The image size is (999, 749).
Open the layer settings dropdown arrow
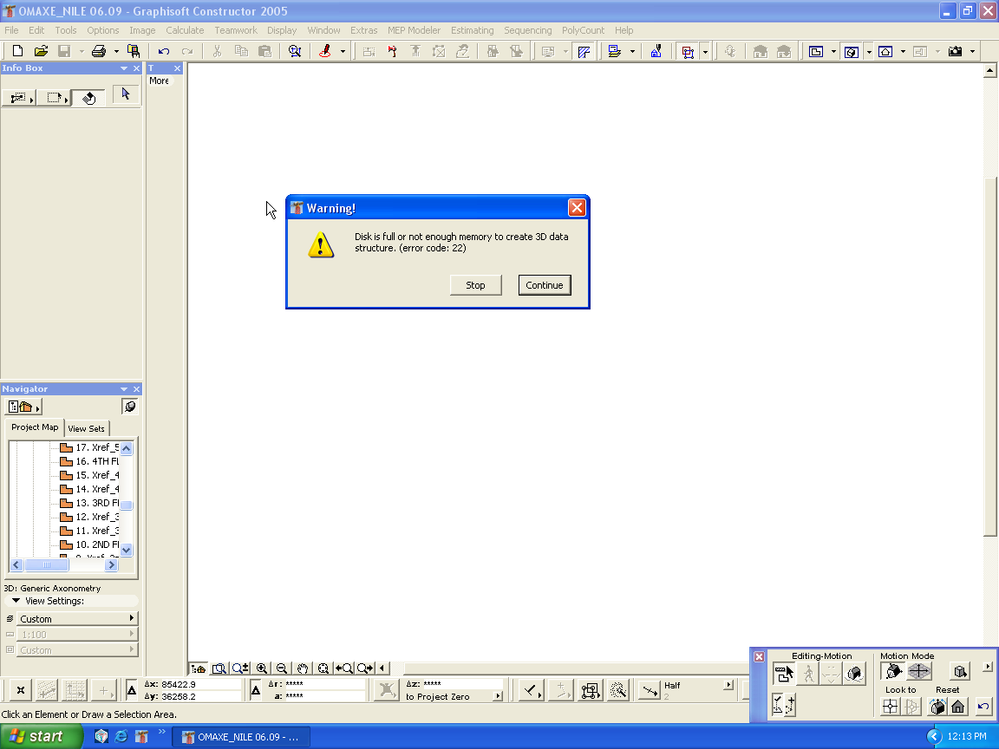[x=632, y=52]
